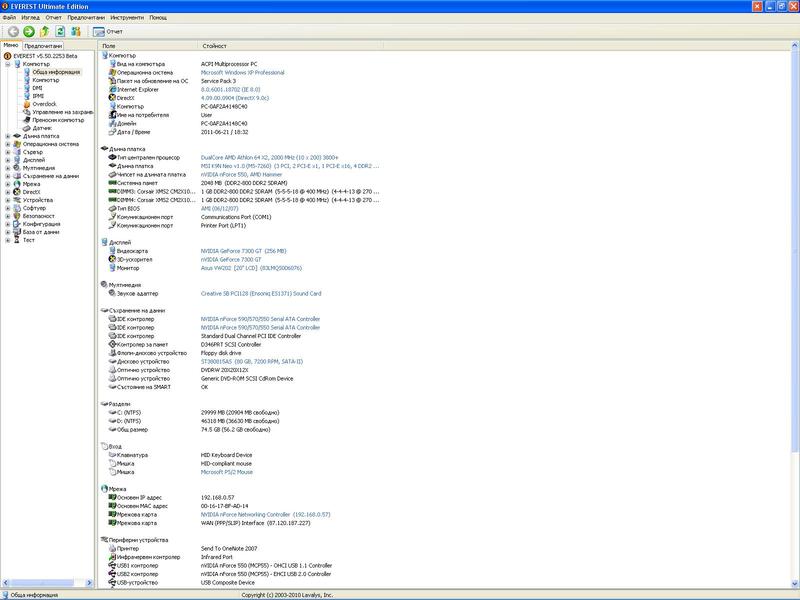
Task: Click the 3D-ускорител row icon
Action: (112, 259)
